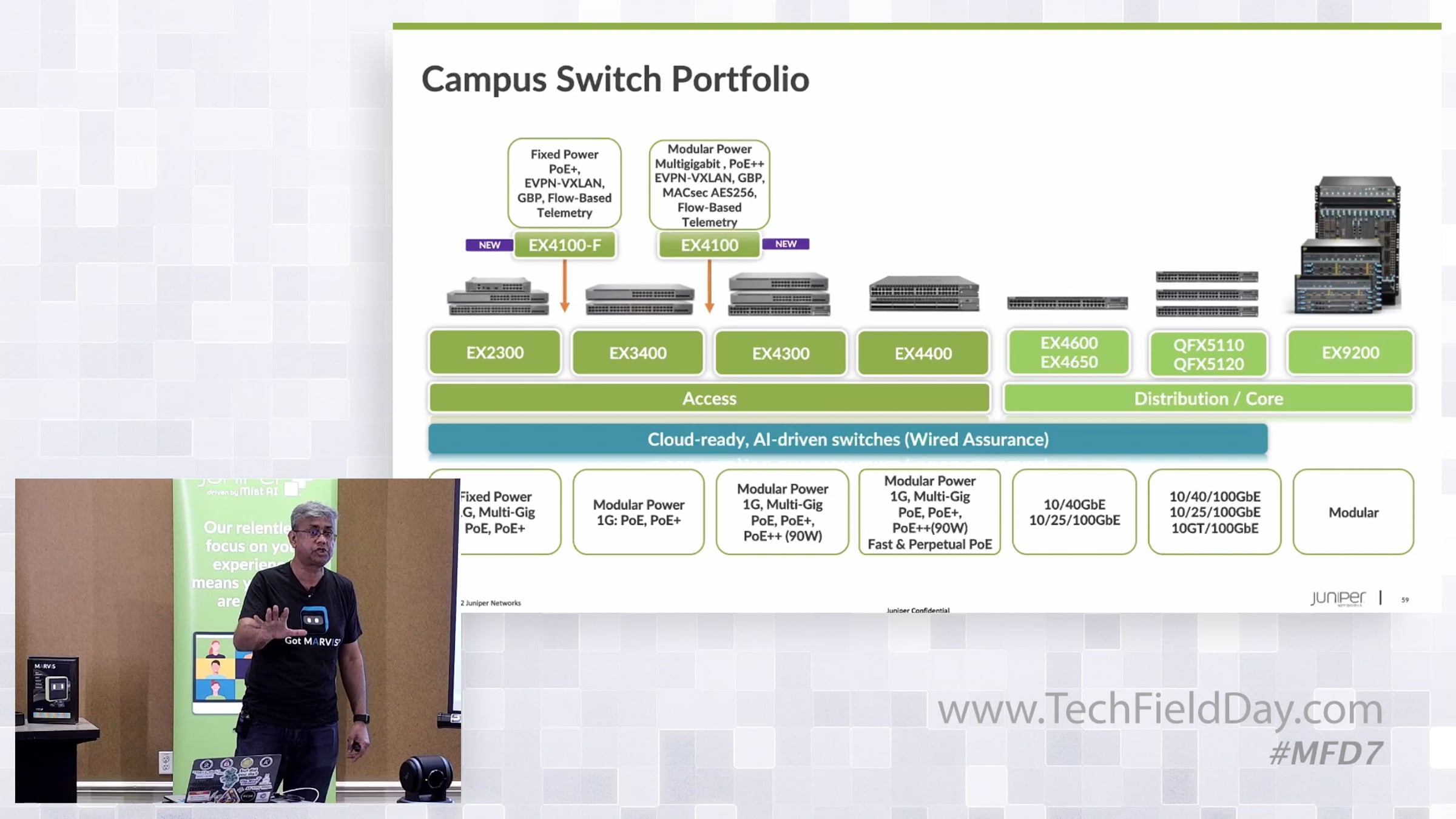Click the #MFD7 hashtag

click(x=1326, y=753)
